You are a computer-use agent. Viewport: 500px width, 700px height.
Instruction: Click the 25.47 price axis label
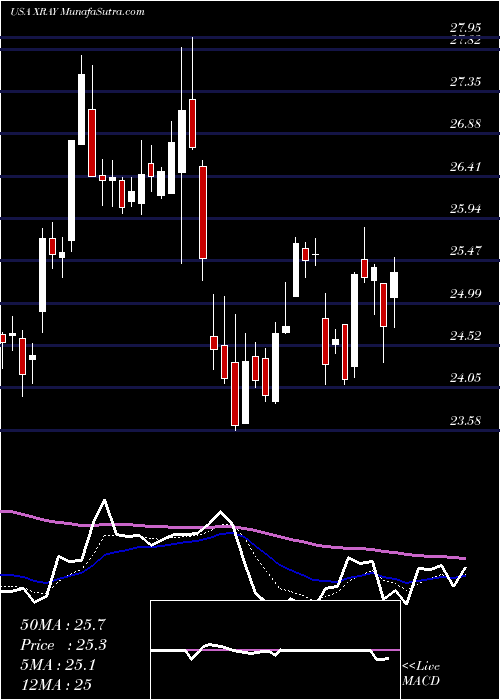click(x=465, y=250)
